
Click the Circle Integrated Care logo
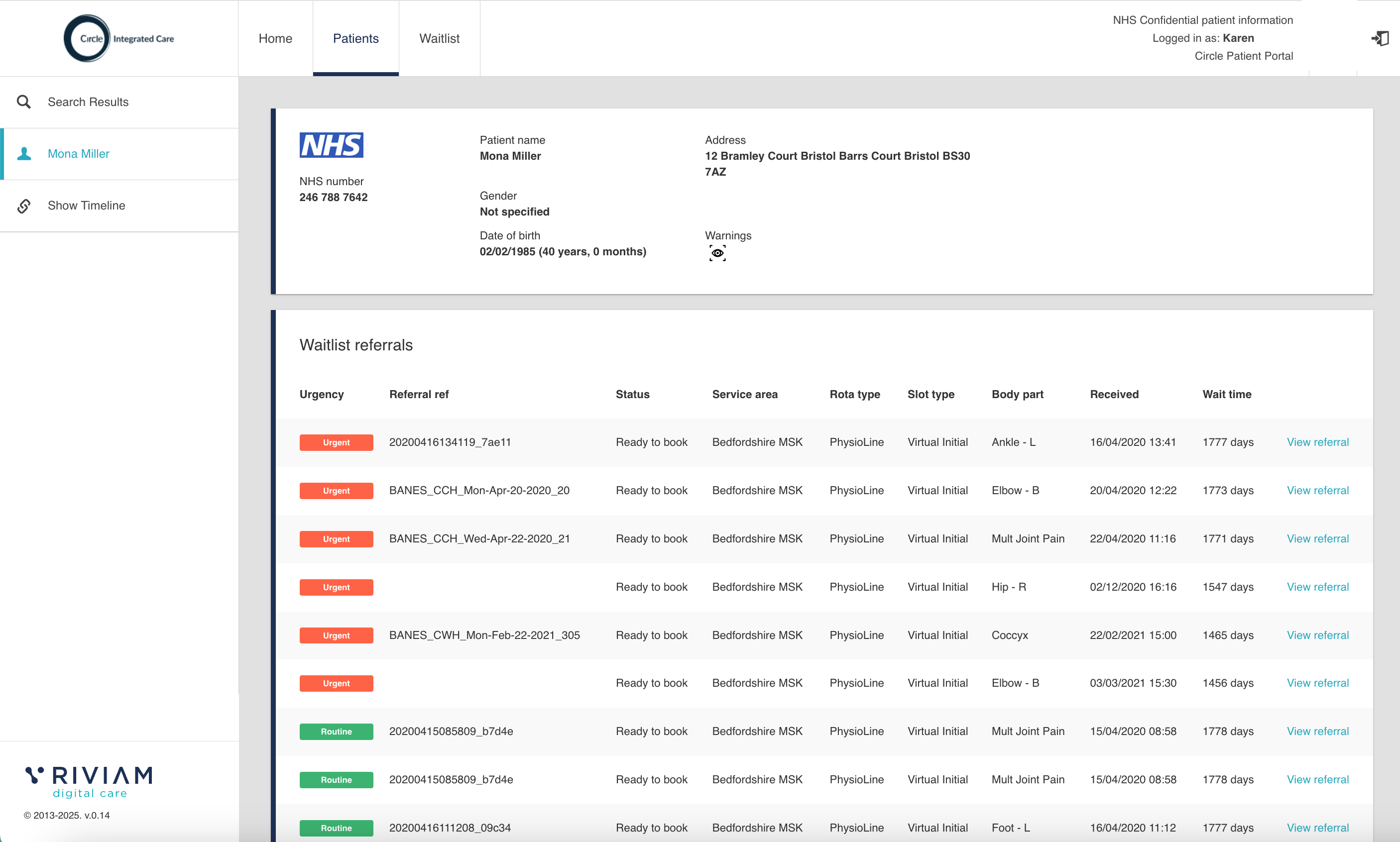point(119,39)
